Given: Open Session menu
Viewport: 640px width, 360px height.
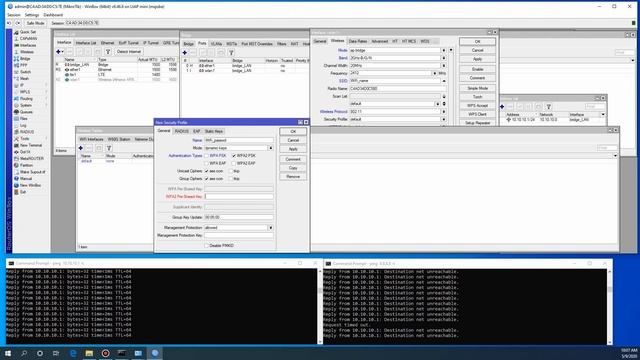Looking at the screenshot, I should click(x=13, y=15).
